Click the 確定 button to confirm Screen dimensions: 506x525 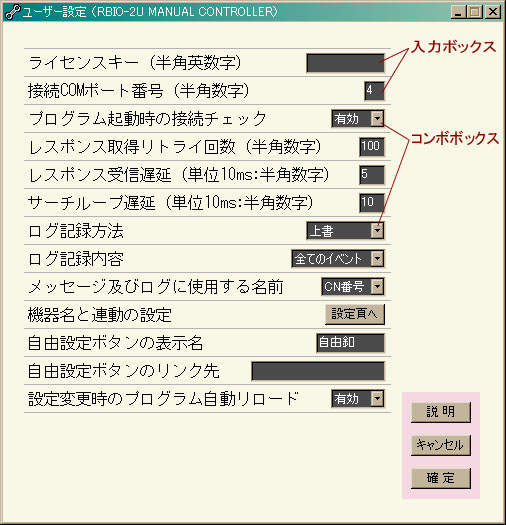(441, 478)
